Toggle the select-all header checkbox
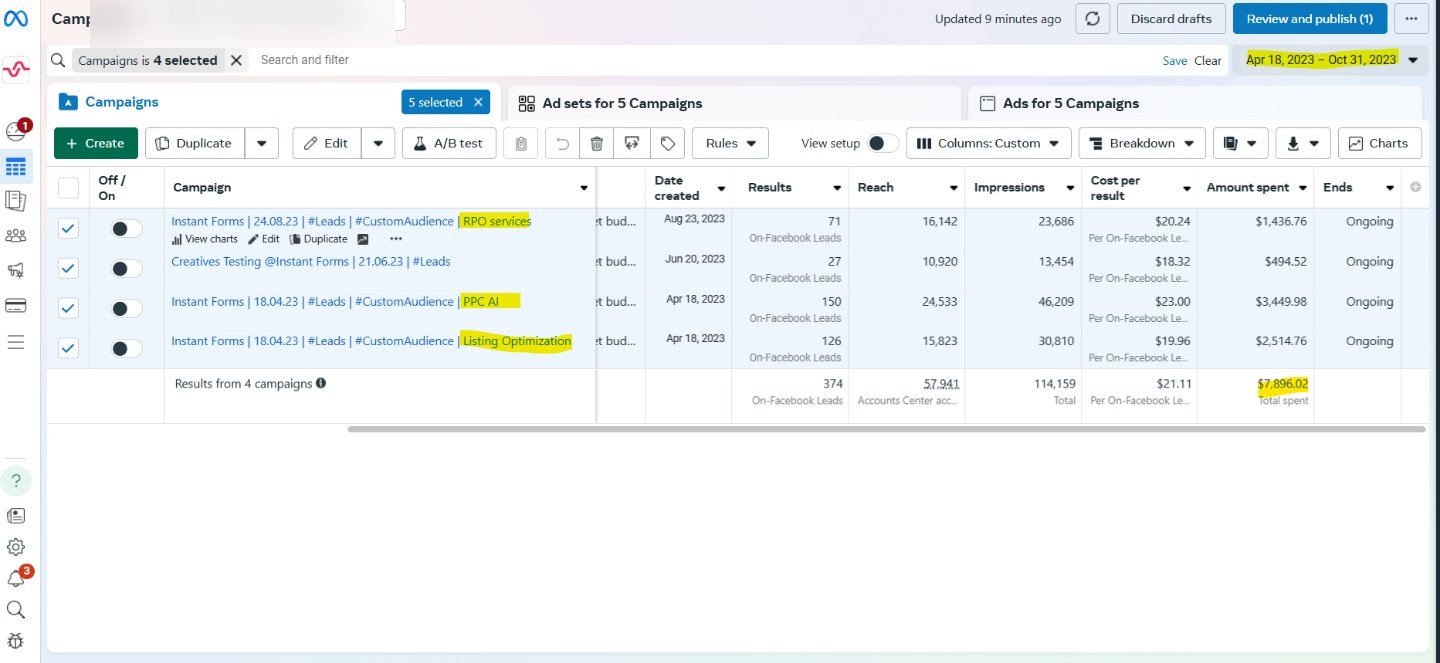Image resolution: width=1440 pixels, height=663 pixels. pos(68,187)
